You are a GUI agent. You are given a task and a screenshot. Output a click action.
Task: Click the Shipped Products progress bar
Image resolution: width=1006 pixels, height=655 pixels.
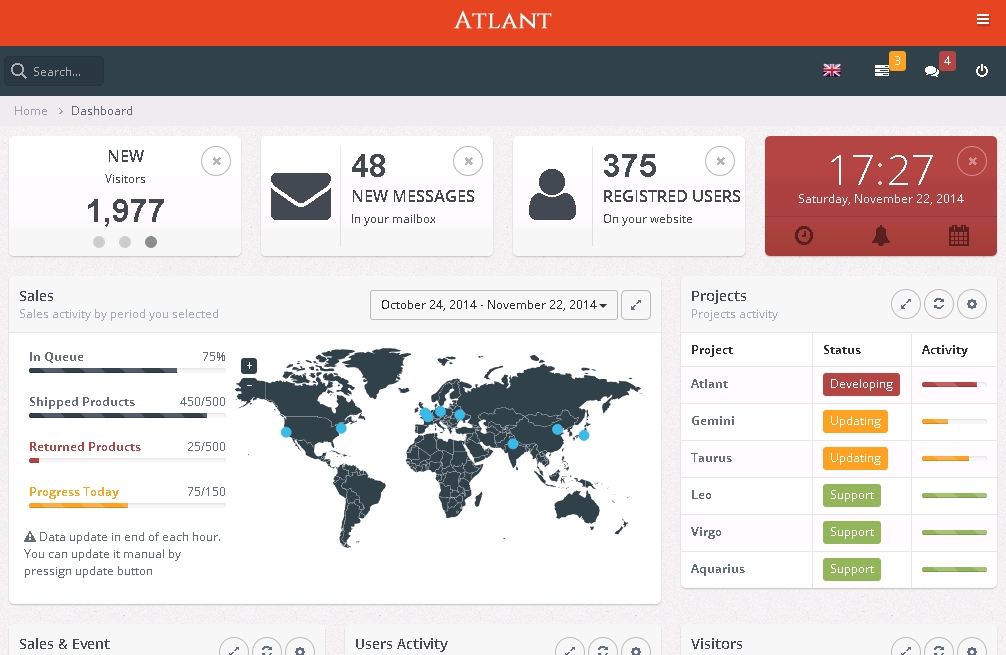coord(127,415)
